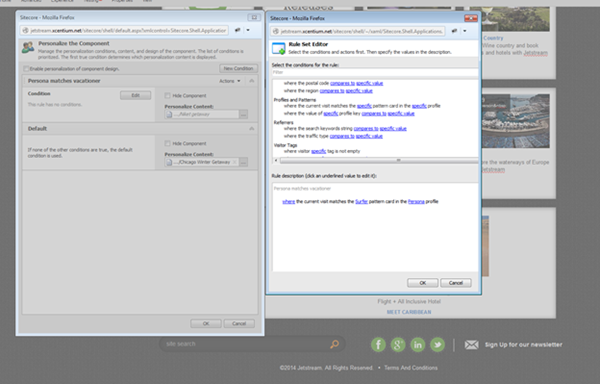The image size is (600, 384).
Task: Click the newsletter envelope icon
Action: point(471,345)
